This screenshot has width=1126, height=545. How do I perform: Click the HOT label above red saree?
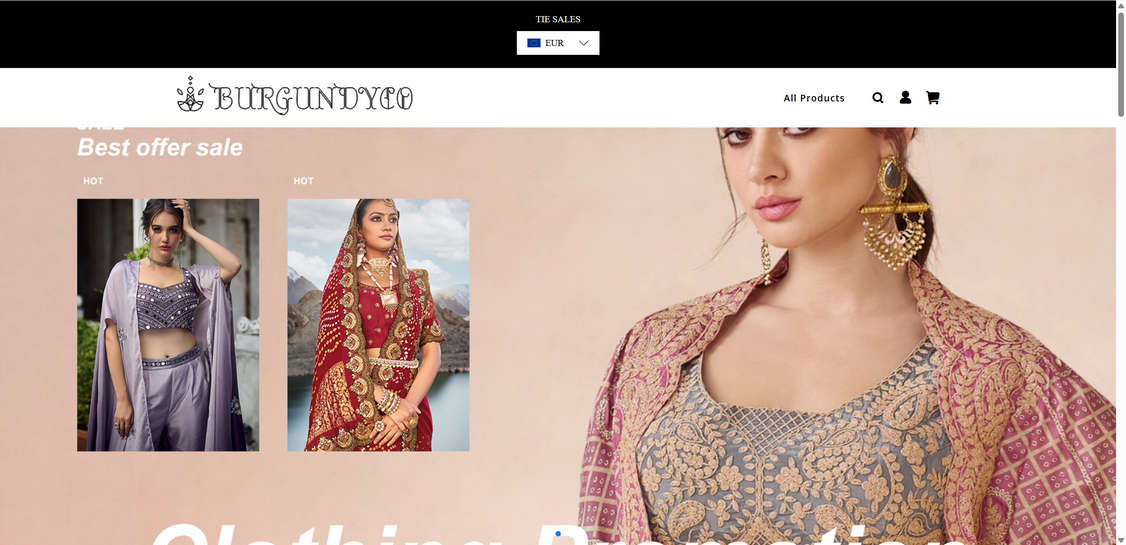(304, 181)
